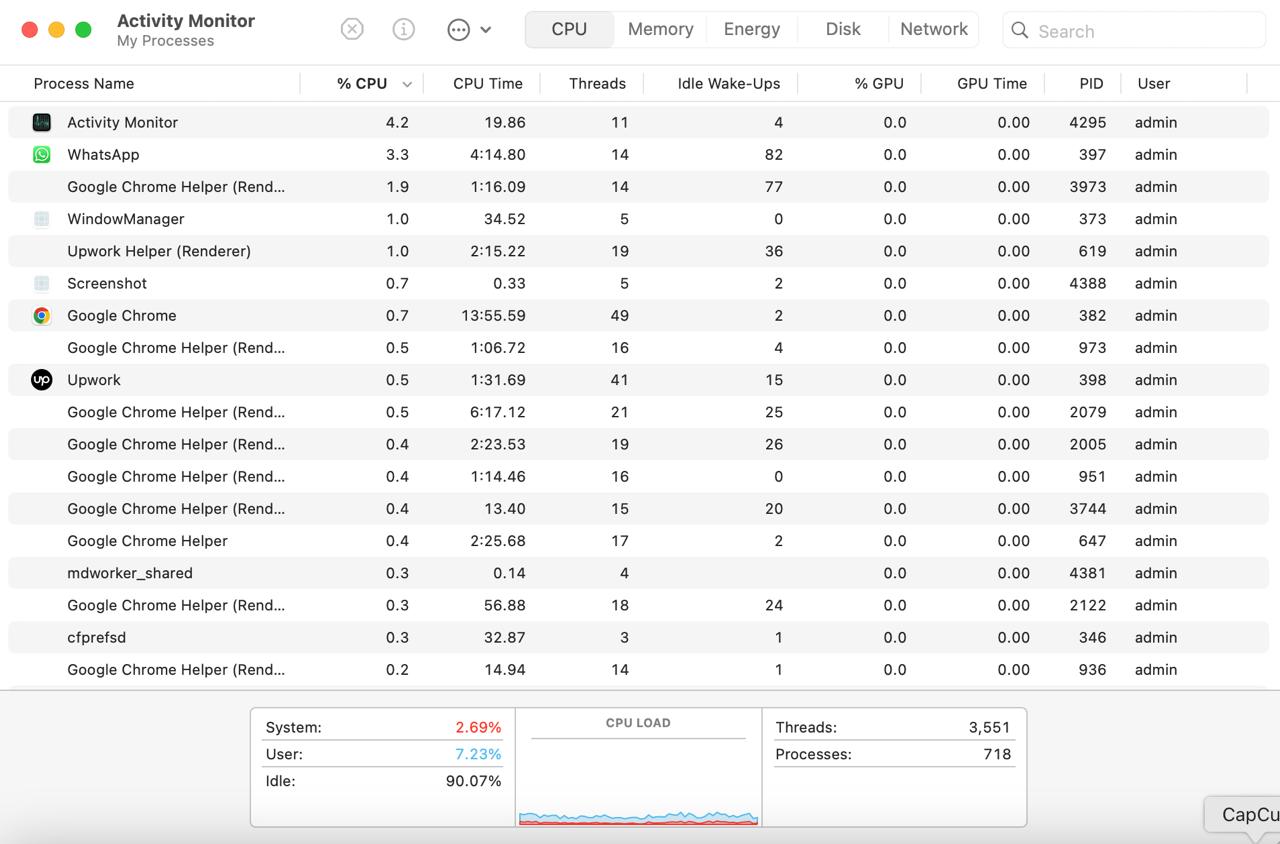Sort by the Process Name column header

pyautogui.click(x=84, y=84)
